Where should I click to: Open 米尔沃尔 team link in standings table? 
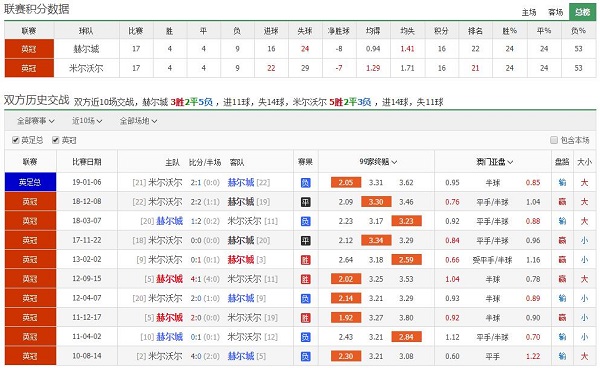(86, 68)
